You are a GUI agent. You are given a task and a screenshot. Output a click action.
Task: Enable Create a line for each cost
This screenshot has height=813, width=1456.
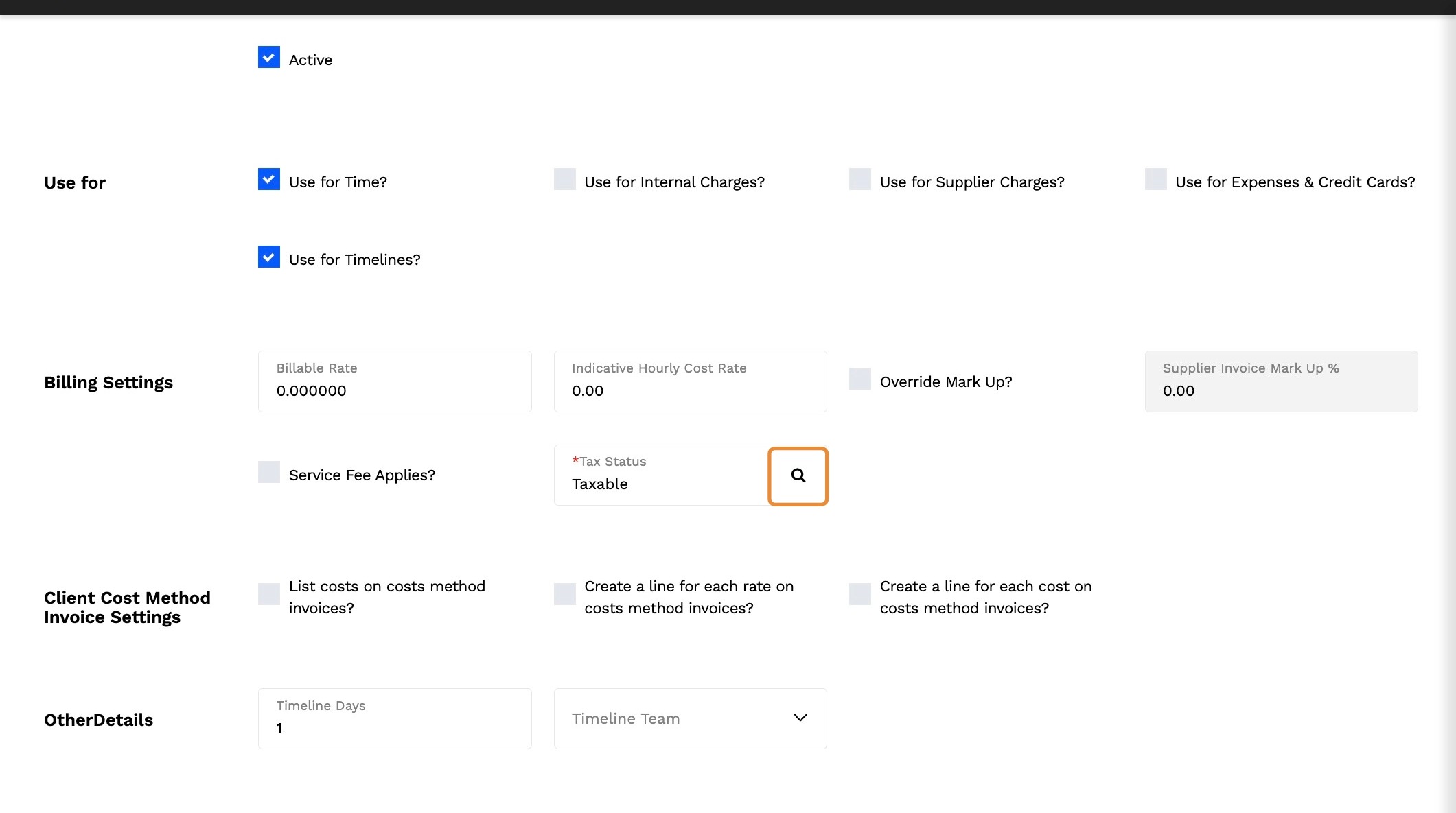tap(860, 594)
